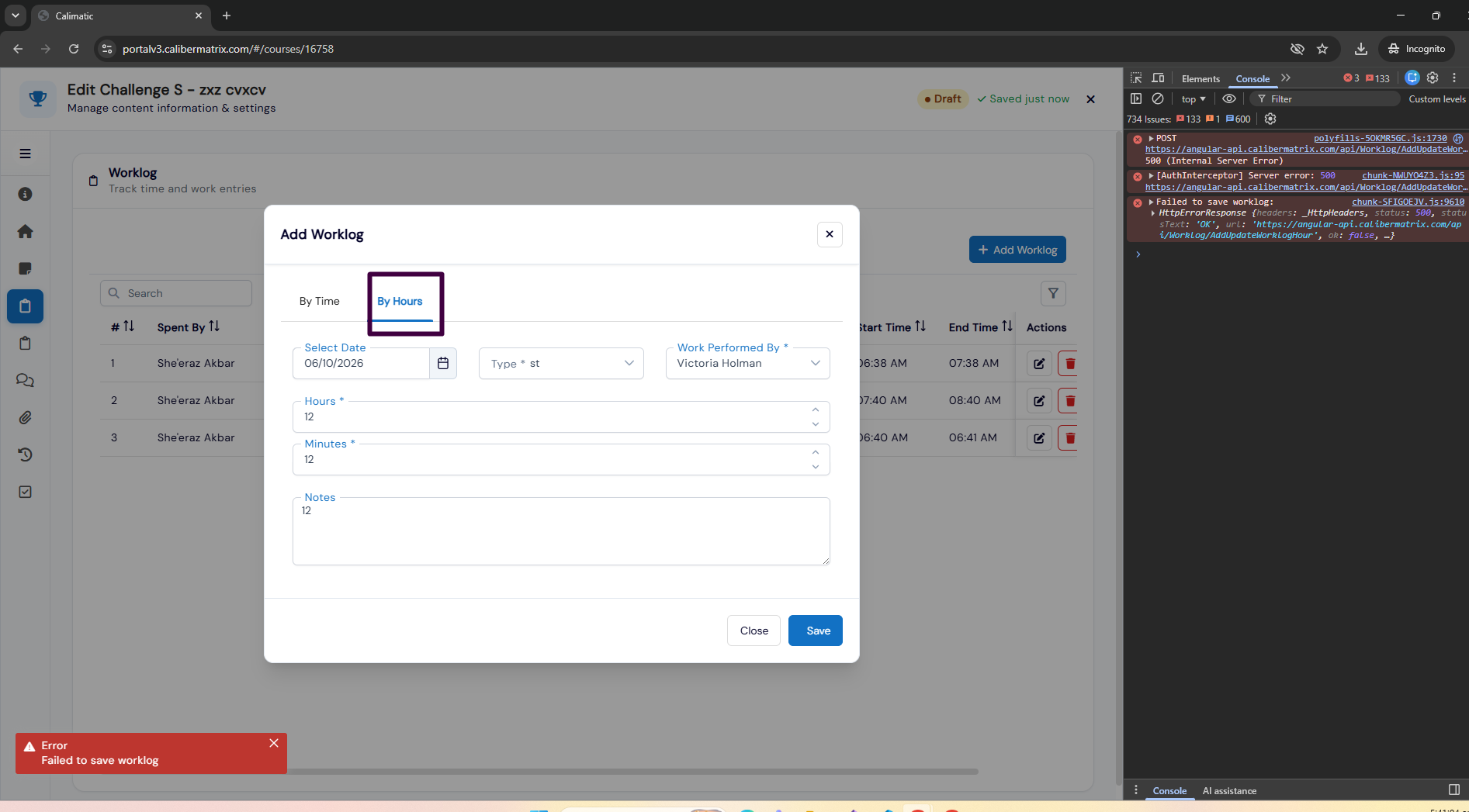Toggle DevTools console sidebar icon
The width and height of the screenshot is (1469, 812).
click(x=1136, y=98)
